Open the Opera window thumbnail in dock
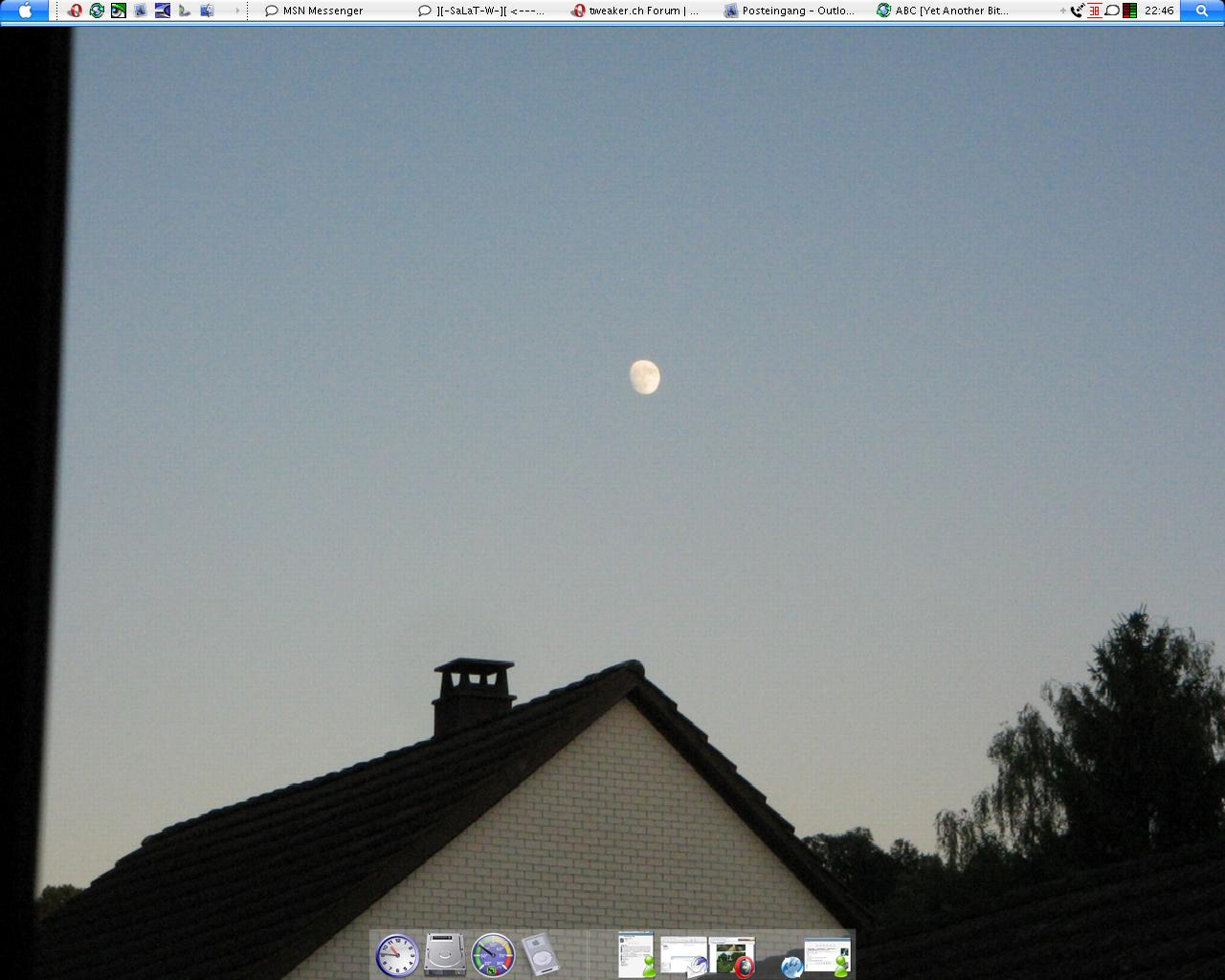This screenshot has width=1225, height=980. pos(732,956)
